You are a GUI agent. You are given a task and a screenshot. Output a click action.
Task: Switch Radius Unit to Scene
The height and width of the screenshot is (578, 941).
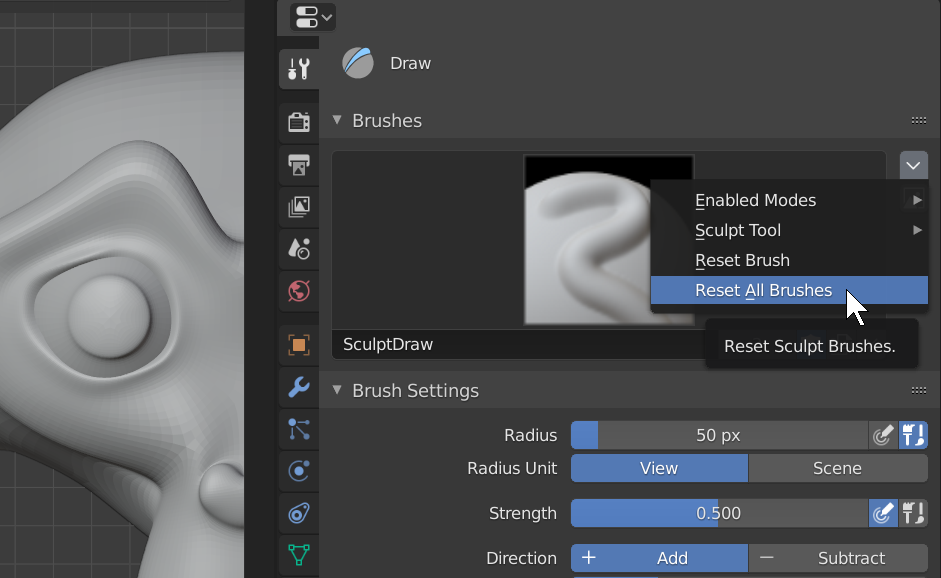point(838,467)
